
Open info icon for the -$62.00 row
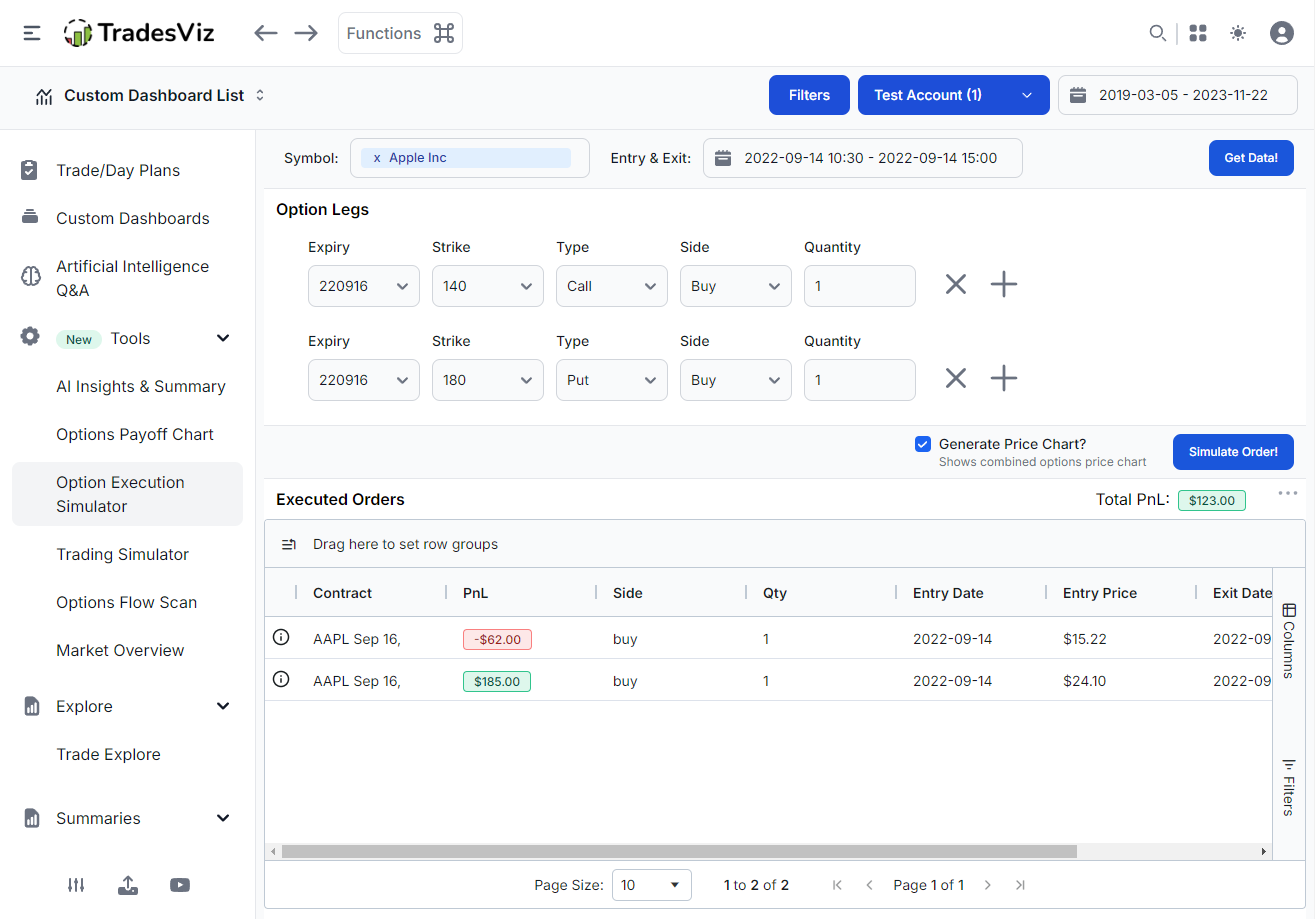(x=281, y=637)
